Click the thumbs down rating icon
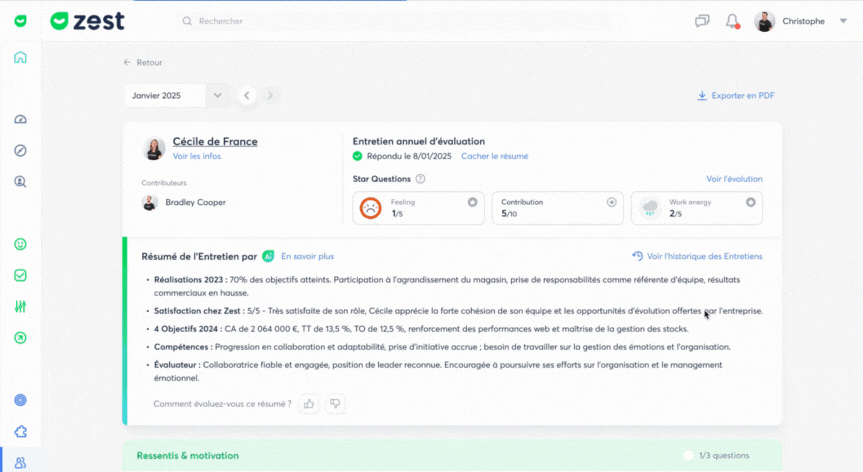Screen dimensions: 863x472 click(x=335, y=404)
